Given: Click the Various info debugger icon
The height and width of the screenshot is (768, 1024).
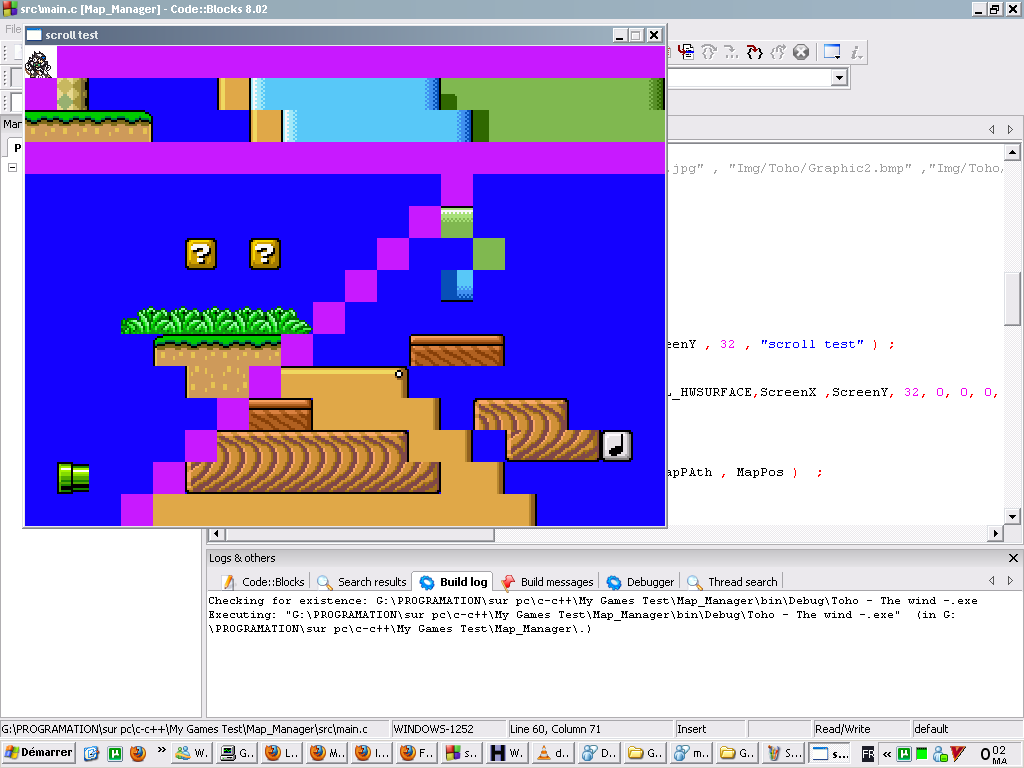Looking at the screenshot, I should 856,52.
